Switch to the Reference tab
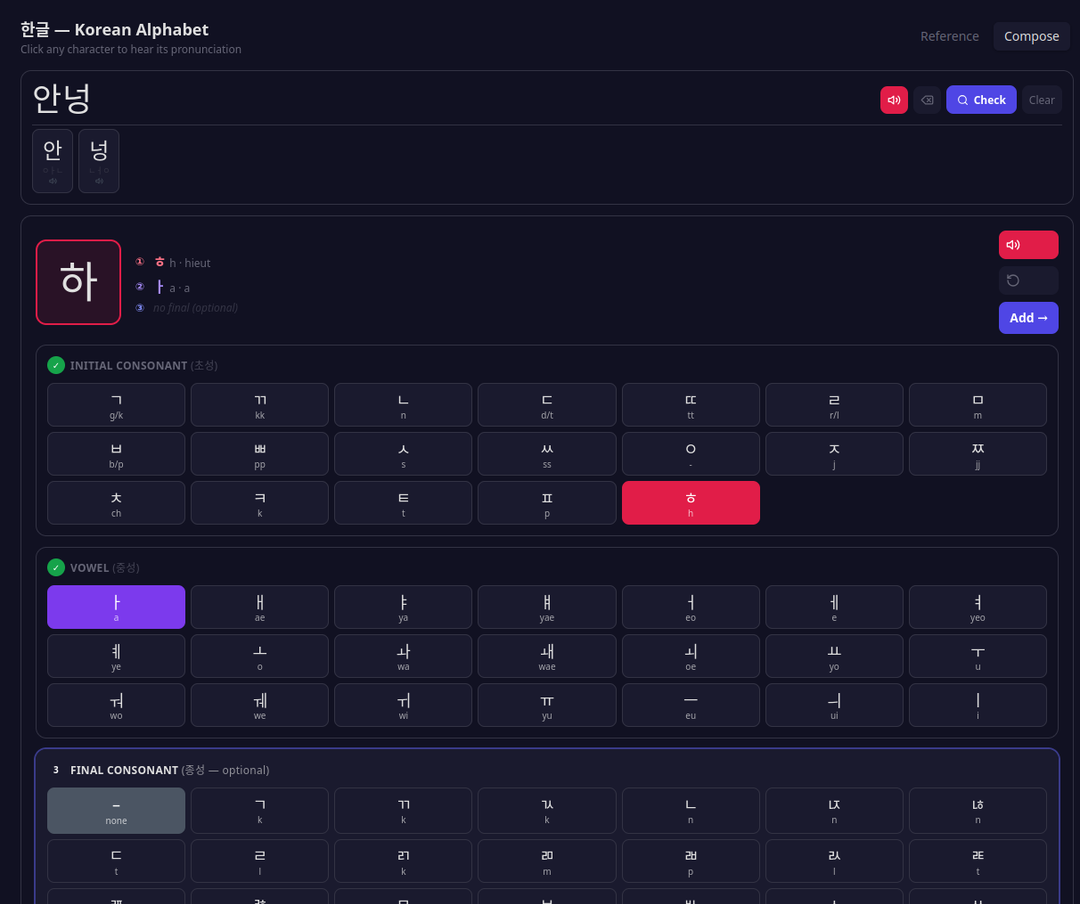1080x904 pixels. click(949, 36)
